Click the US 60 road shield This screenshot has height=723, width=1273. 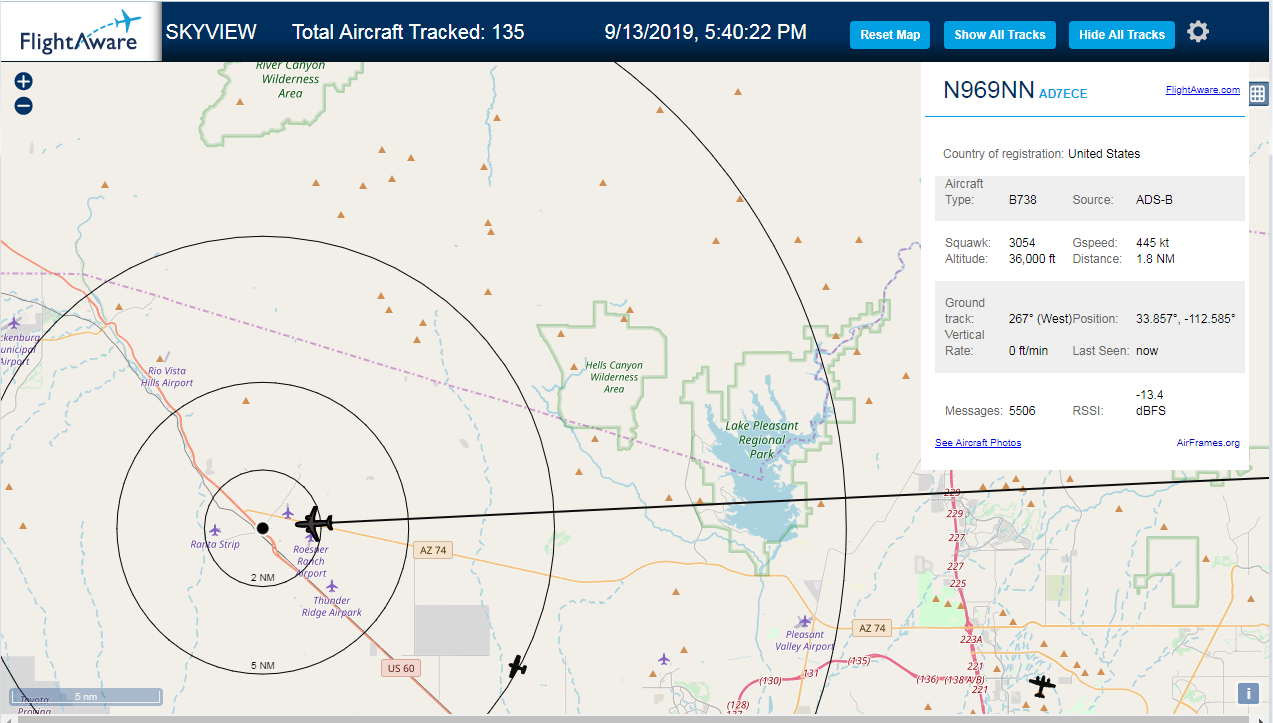point(400,668)
